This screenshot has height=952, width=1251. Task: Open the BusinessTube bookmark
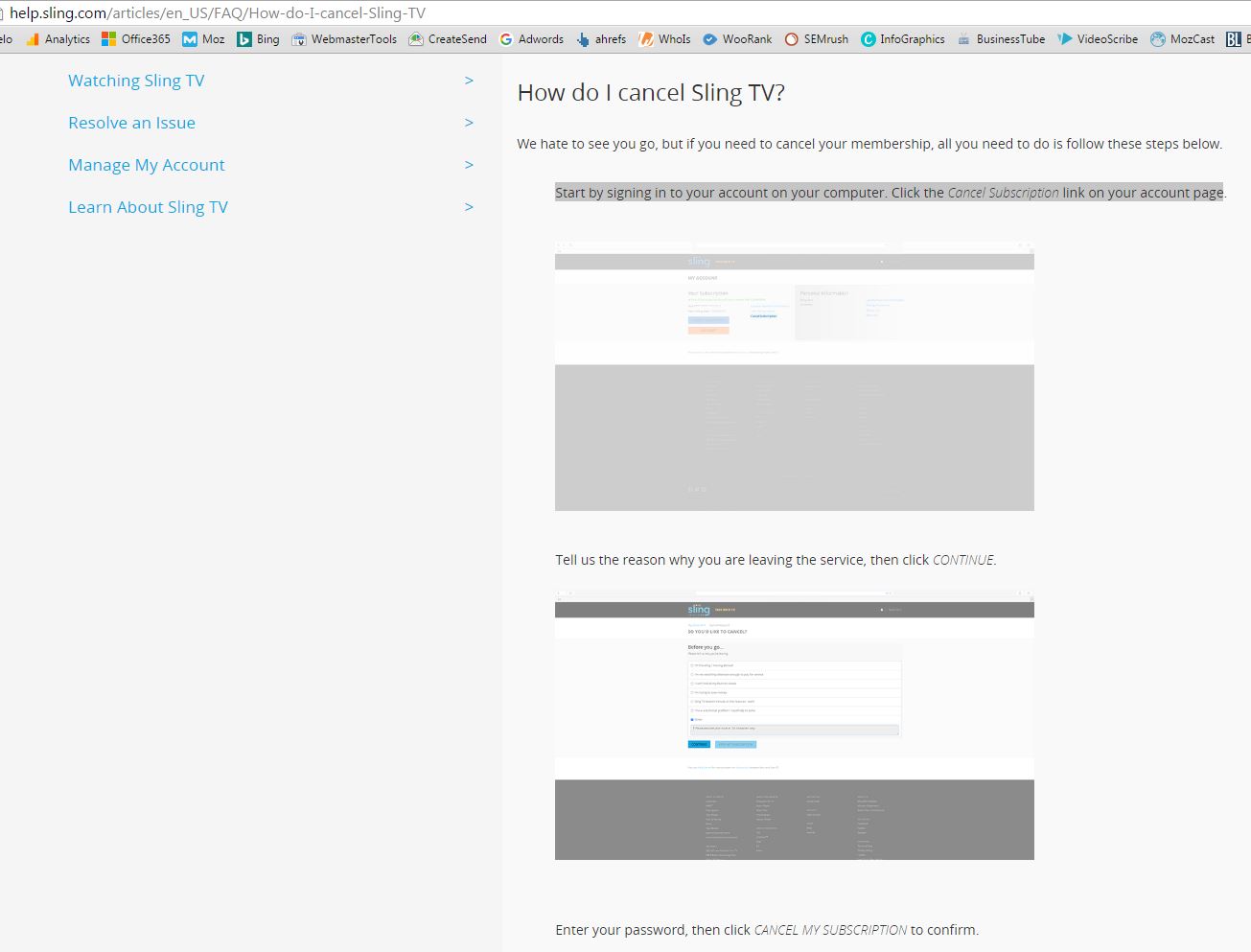1001,39
